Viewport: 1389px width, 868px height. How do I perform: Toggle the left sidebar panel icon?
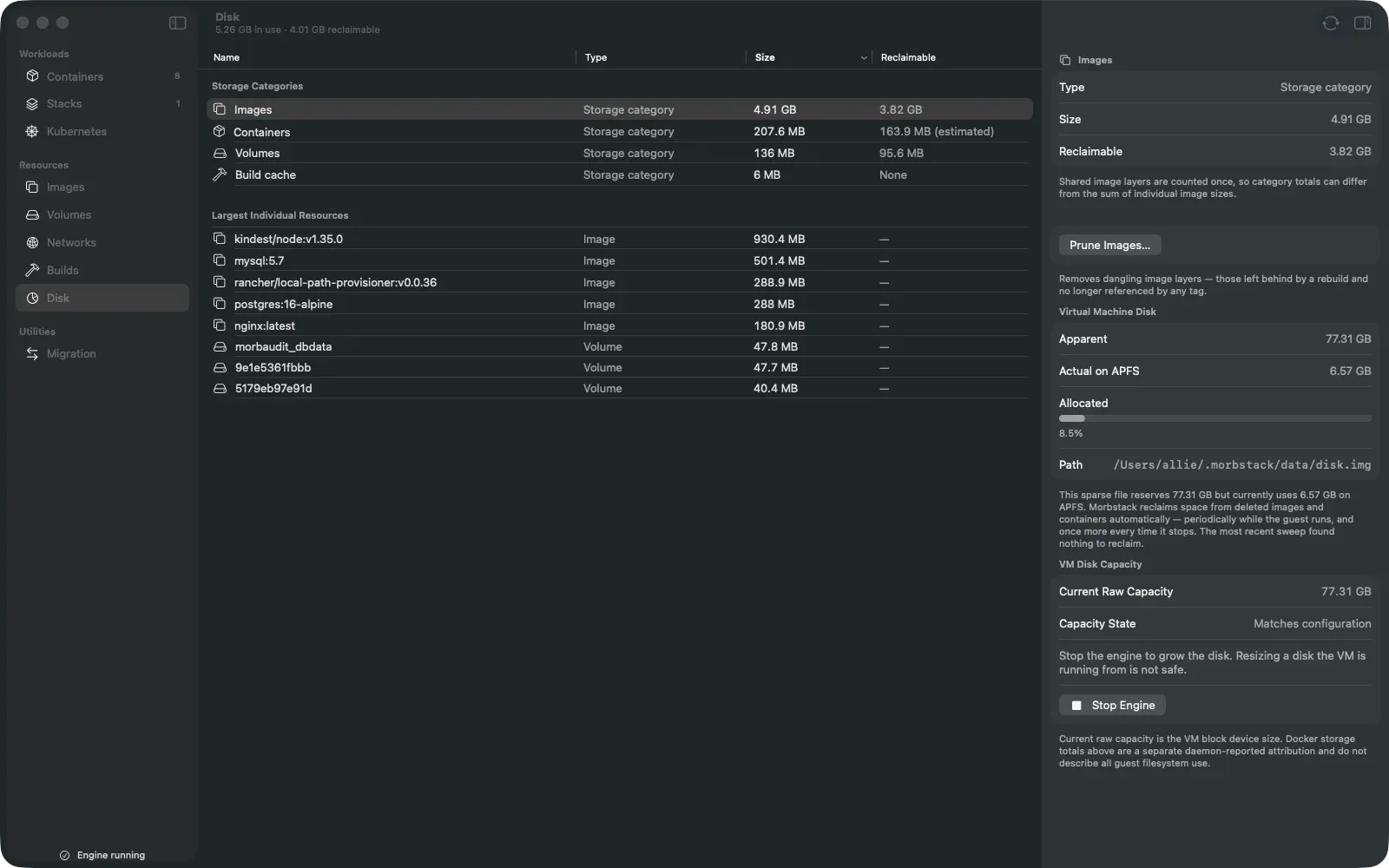tap(177, 23)
